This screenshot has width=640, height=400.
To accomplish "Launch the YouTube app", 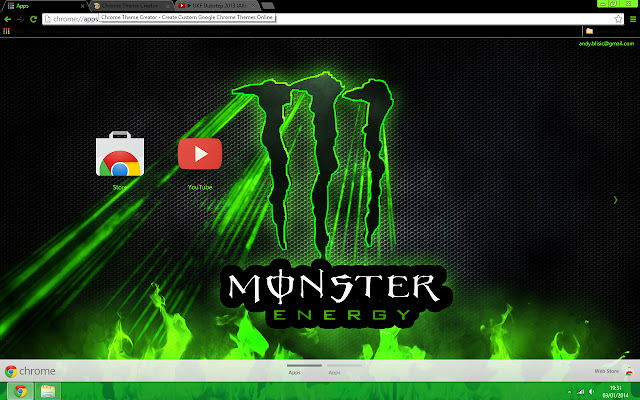I will pos(200,154).
